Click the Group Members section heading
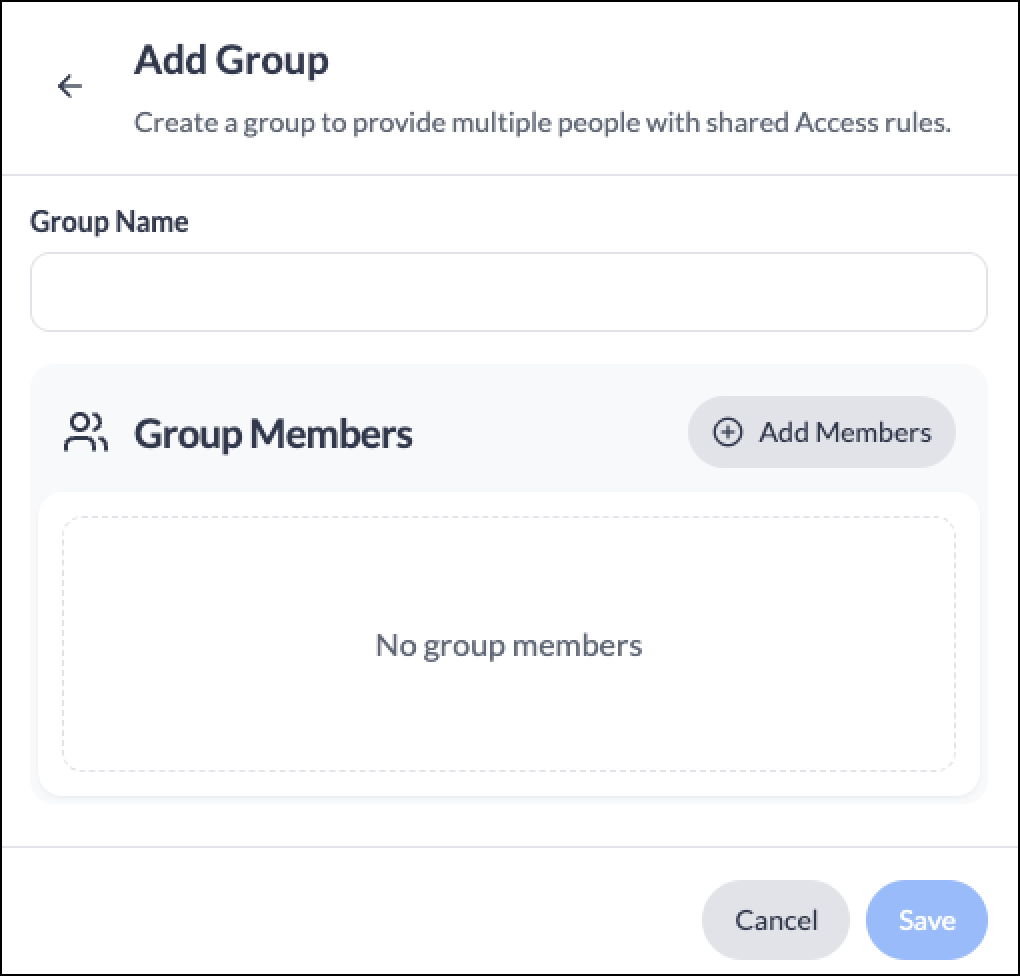The image size is (1020, 976). coord(273,434)
